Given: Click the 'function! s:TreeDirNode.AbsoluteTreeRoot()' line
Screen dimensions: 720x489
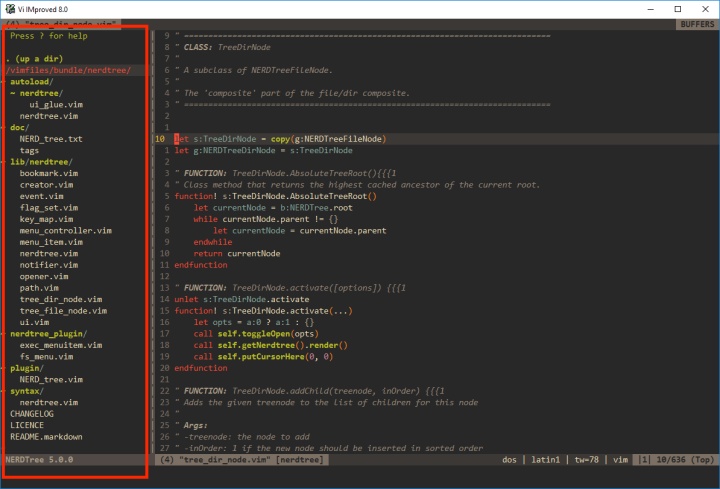Looking at the screenshot, I should pyautogui.click(x=275, y=197).
